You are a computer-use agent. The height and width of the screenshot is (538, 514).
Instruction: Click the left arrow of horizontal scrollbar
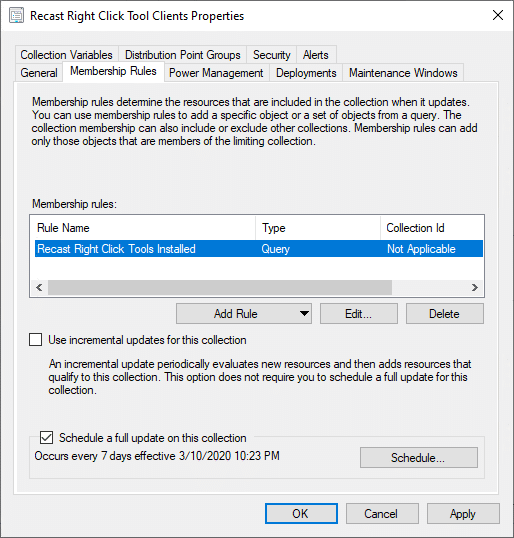pos(39,287)
